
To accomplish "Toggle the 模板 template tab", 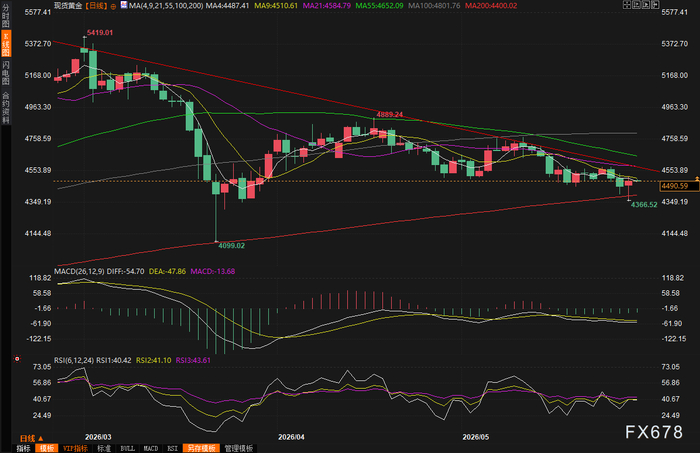I will click(47, 448).
